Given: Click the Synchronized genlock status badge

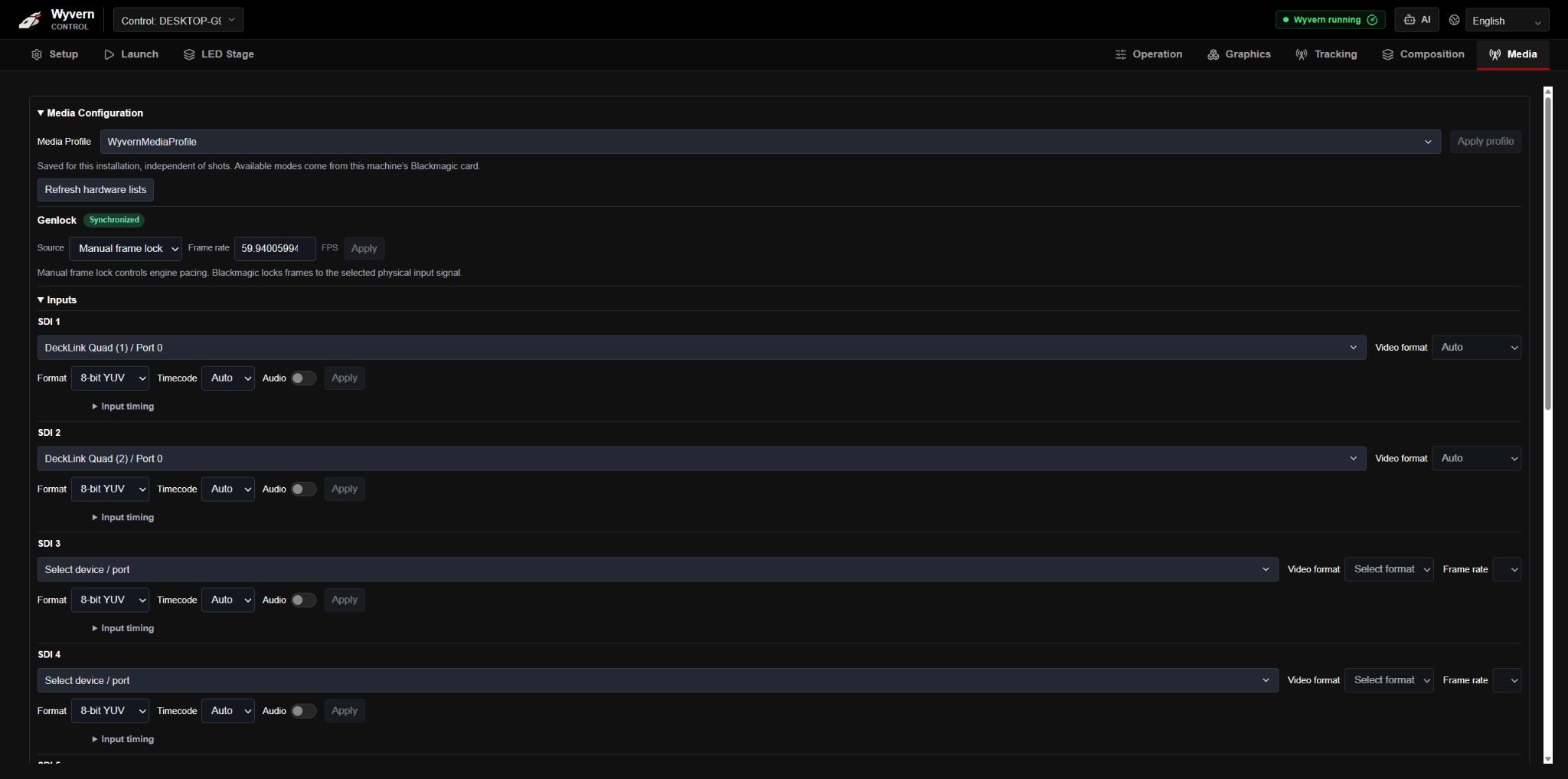Looking at the screenshot, I should point(114,220).
